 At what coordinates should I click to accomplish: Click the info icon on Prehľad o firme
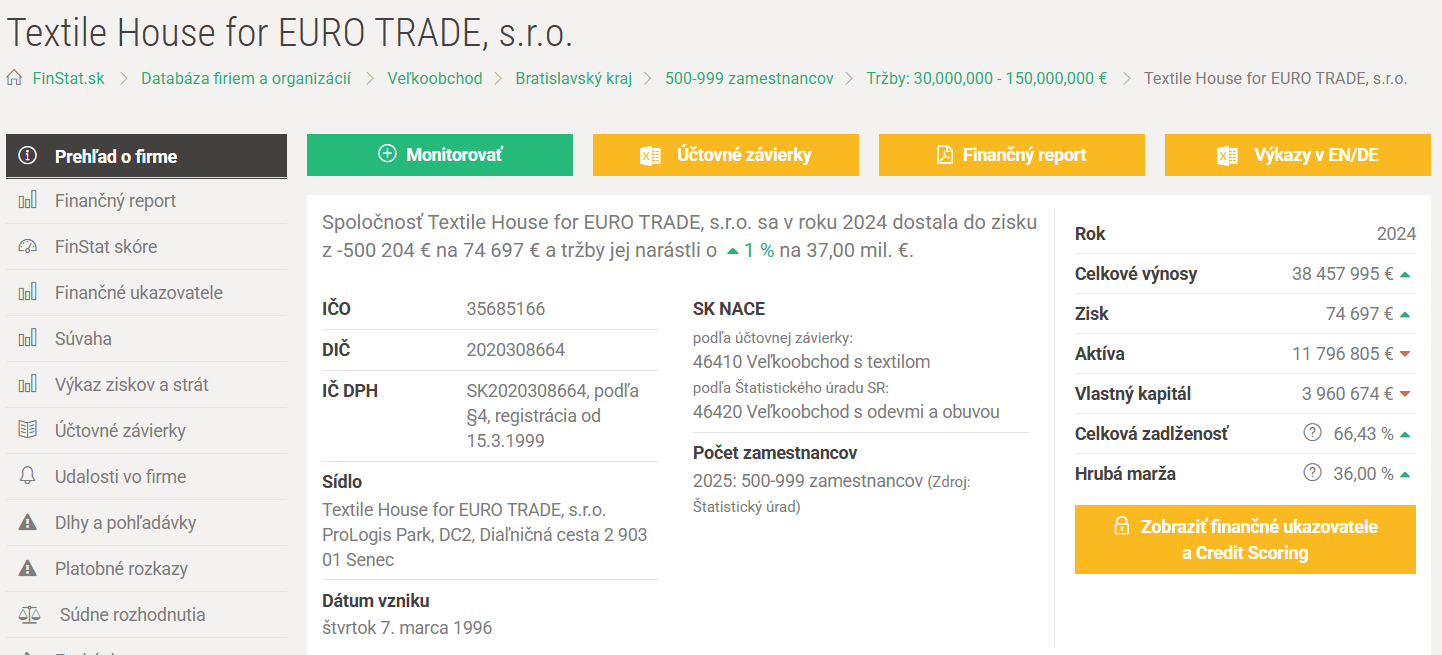[28, 156]
